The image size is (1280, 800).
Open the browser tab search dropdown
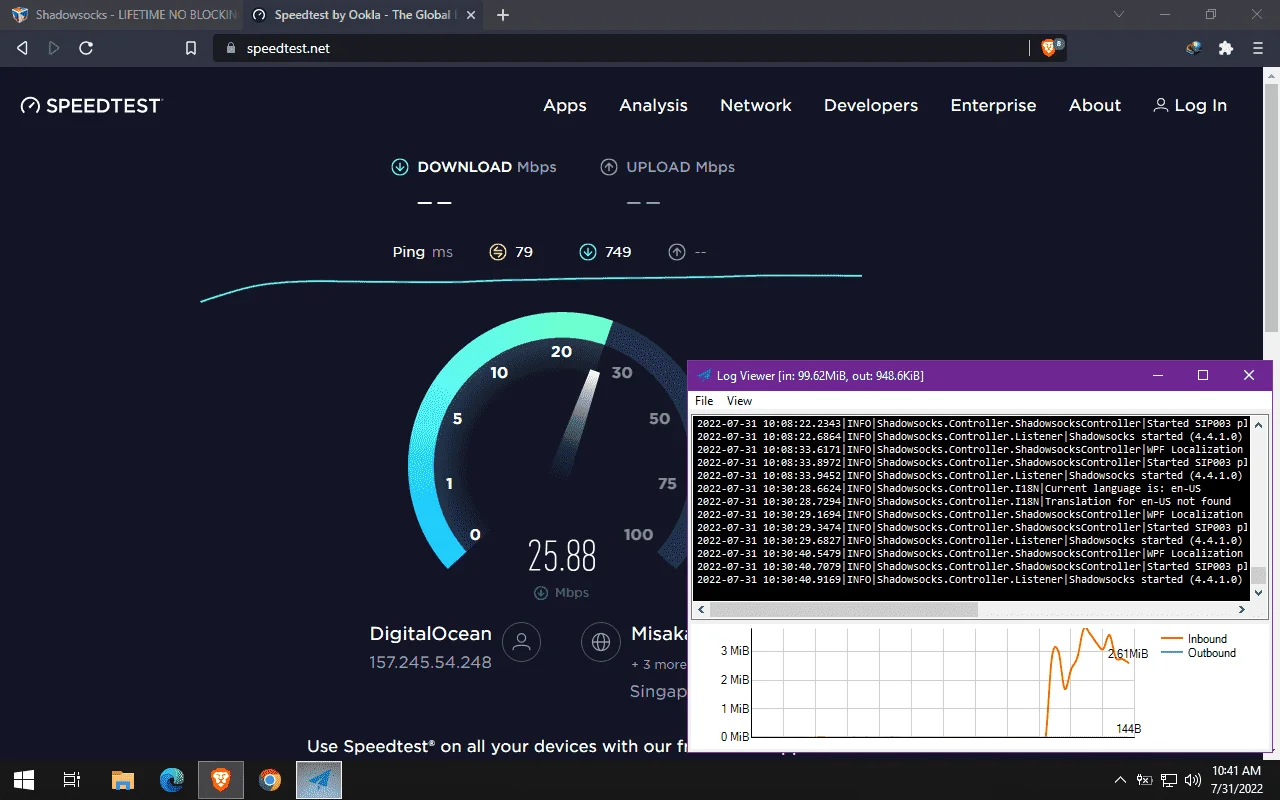[1119, 15]
